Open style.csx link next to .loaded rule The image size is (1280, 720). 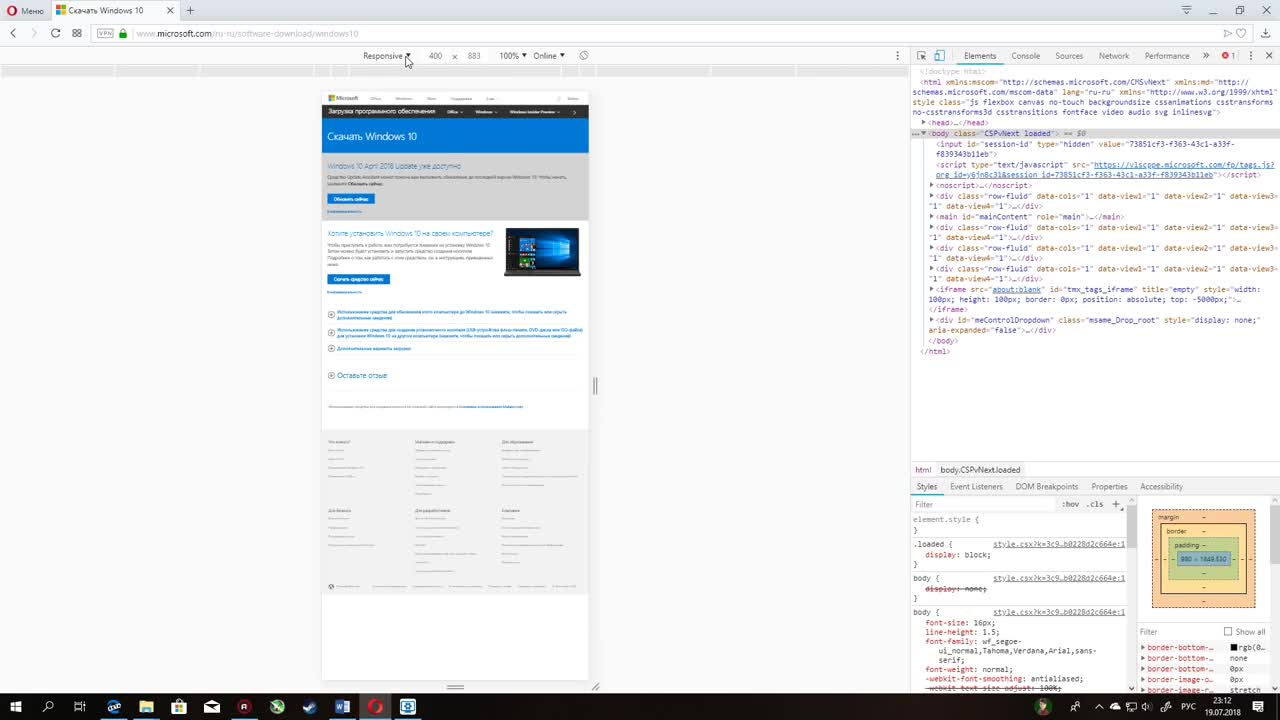[1058, 544]
